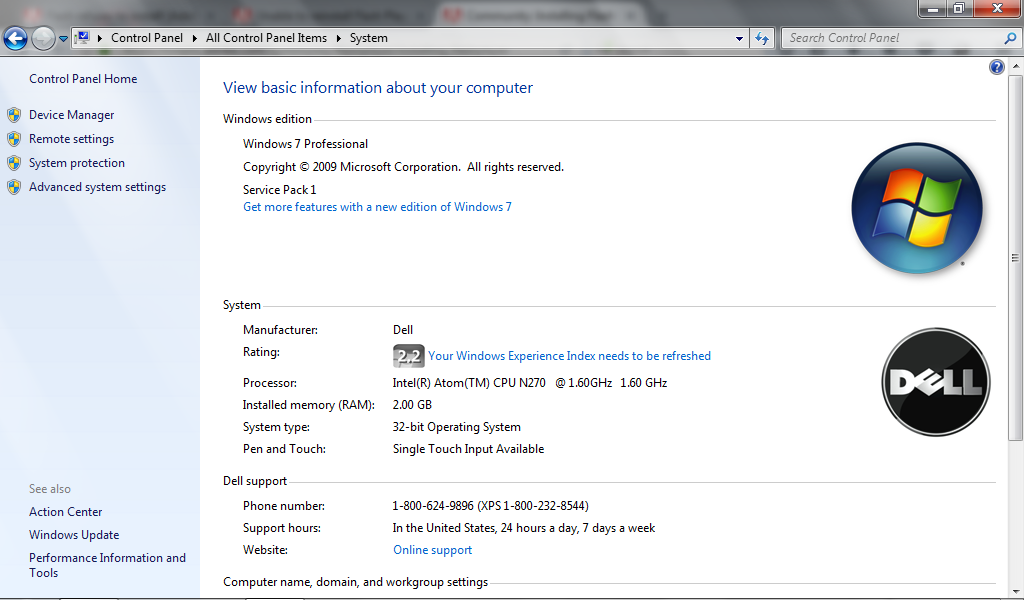Click the Windows logo orb image

point(917,208)
